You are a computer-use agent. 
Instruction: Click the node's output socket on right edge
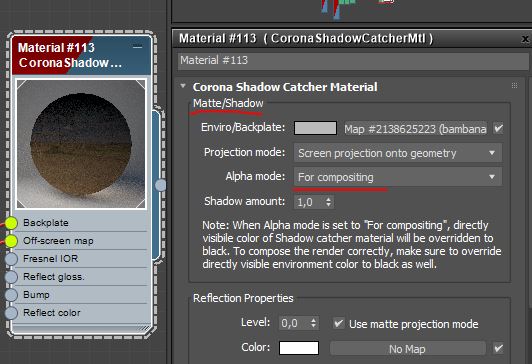(161, 185)
